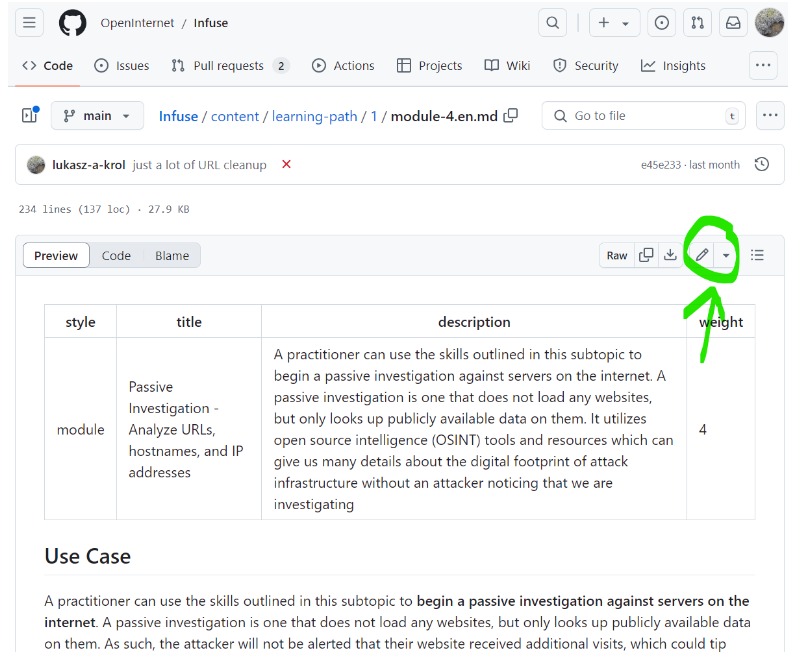This screenshot has height=666, width=793.
Task: Open the notifications inbox icon
Action: point(733,23)
